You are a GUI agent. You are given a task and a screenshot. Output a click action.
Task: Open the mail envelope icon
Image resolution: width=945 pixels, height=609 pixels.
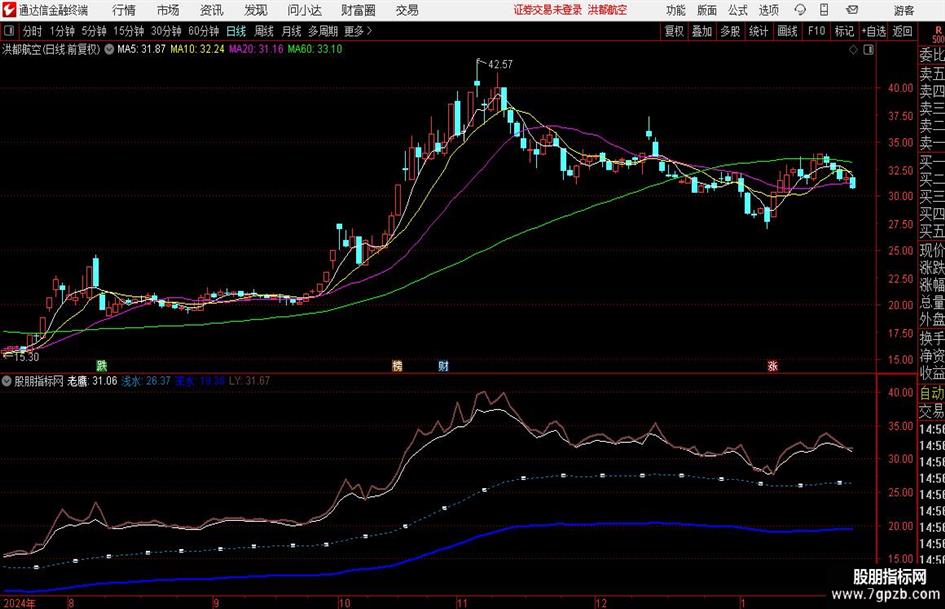pyautogui.click(x=852, y=10)
